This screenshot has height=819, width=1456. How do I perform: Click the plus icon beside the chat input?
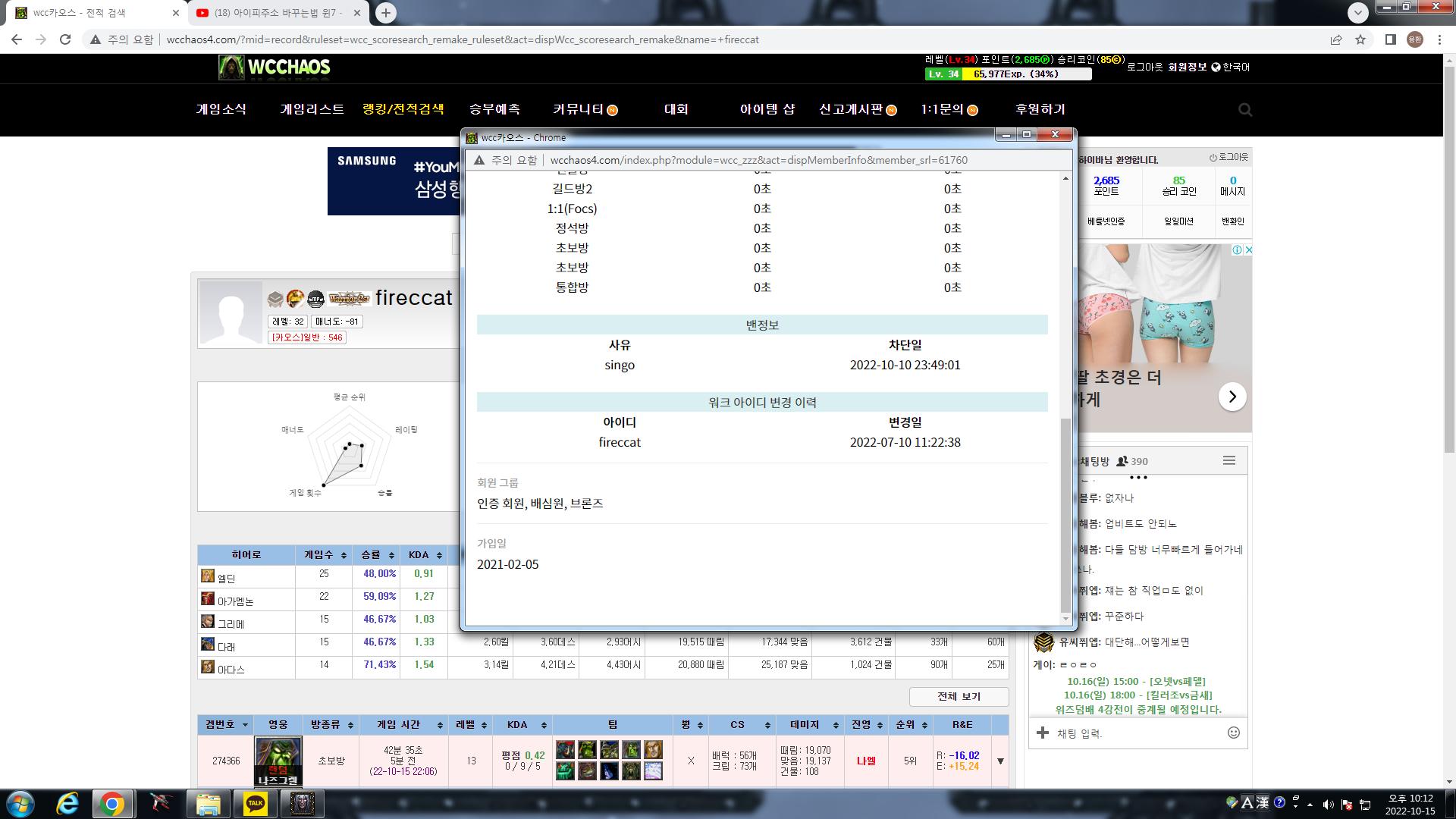[x=1043, y=733]
